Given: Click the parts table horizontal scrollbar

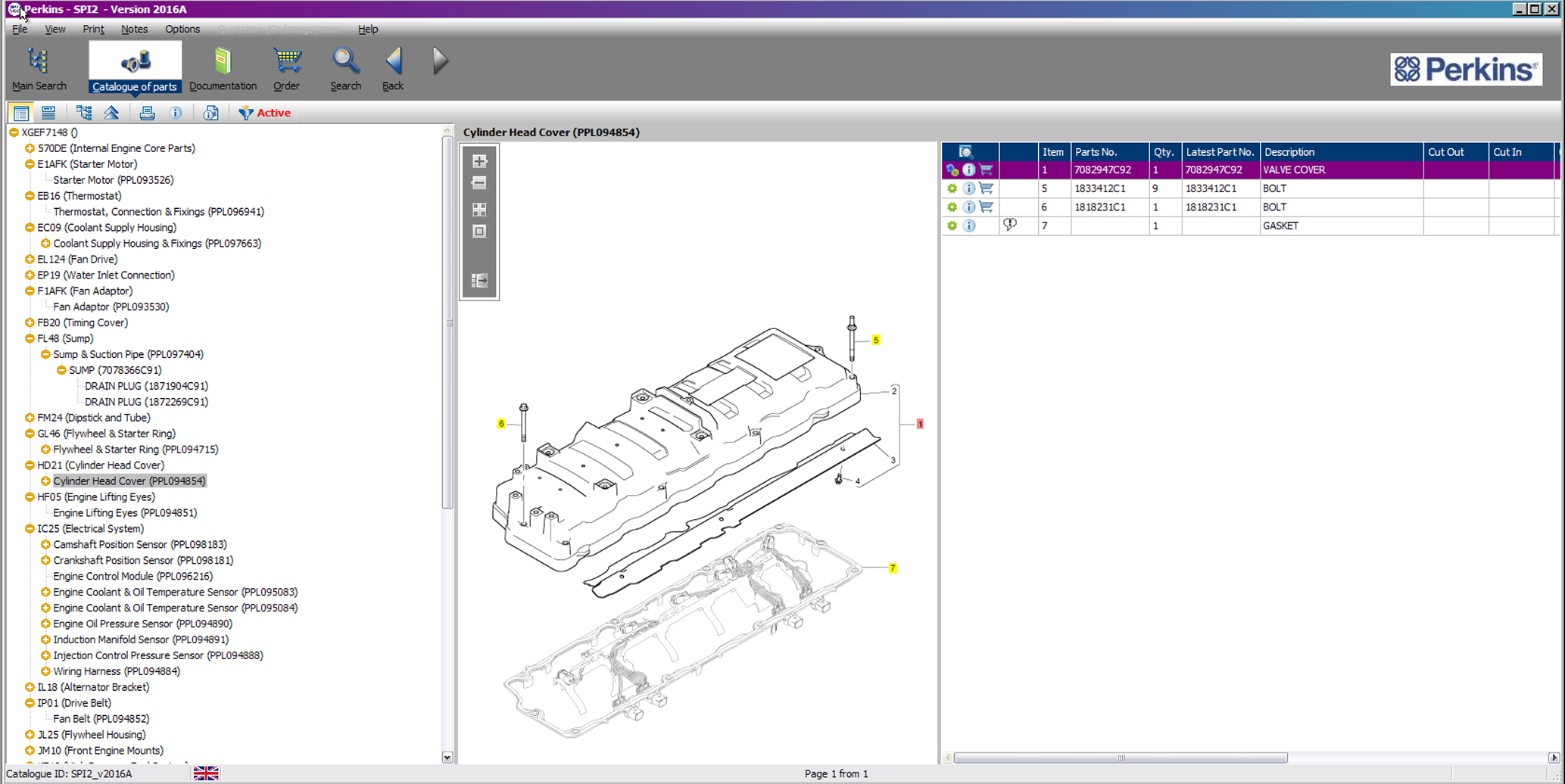Looking at the screenshot, I should [x=1121, y=758].
